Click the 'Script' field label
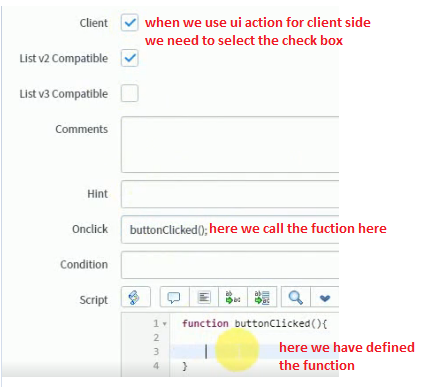Viewport: 441px width, 387px height. click(94, 300)
